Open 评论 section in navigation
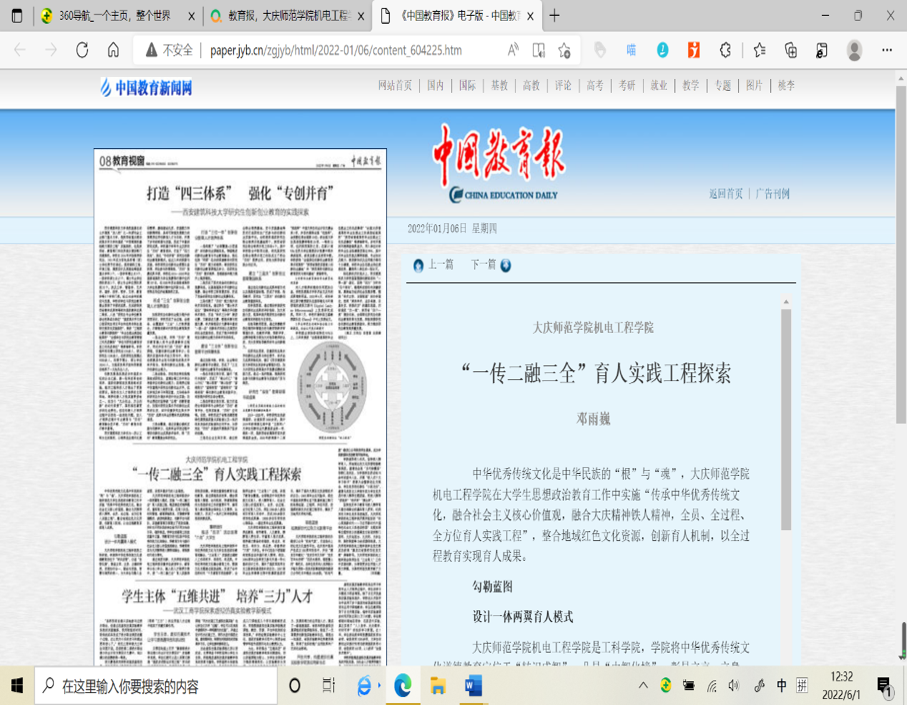Image resolution: width=907 pixels, height=705 pixels. (x=563, y=86)
